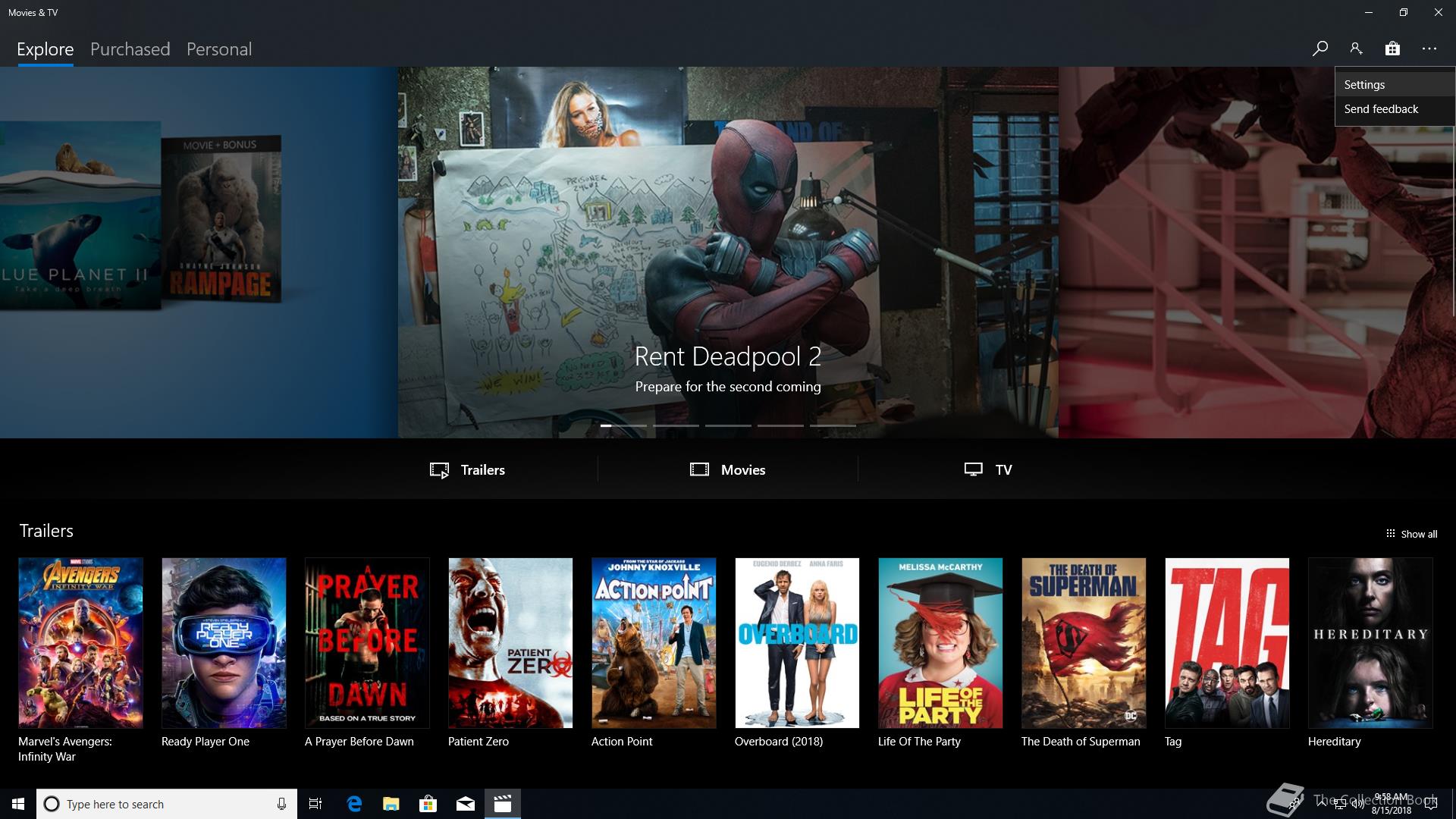Click the 'Action Point' title text

[x=622, y=742]
